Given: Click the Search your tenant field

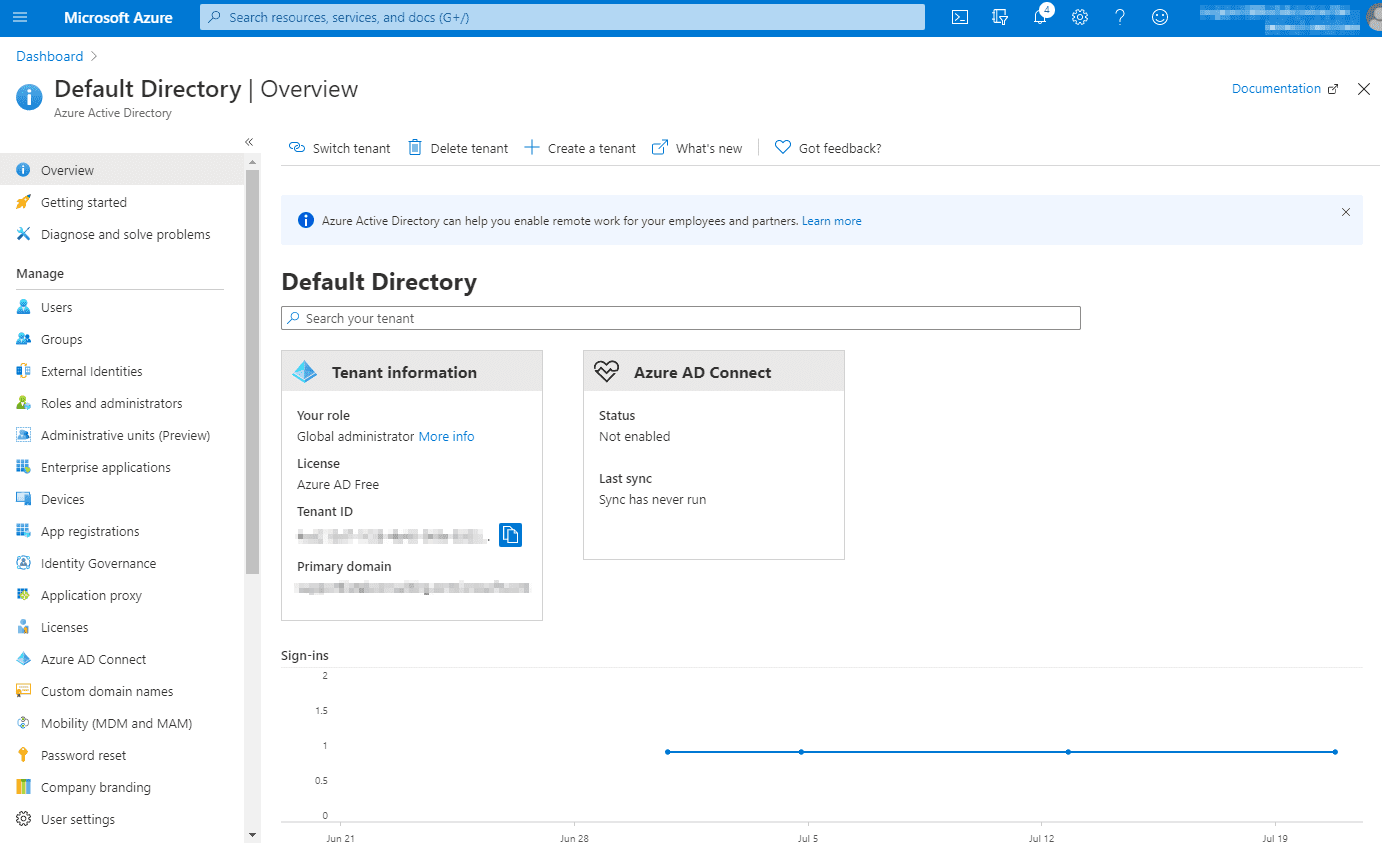Looking at the screenshot, I should click(681, 318).
